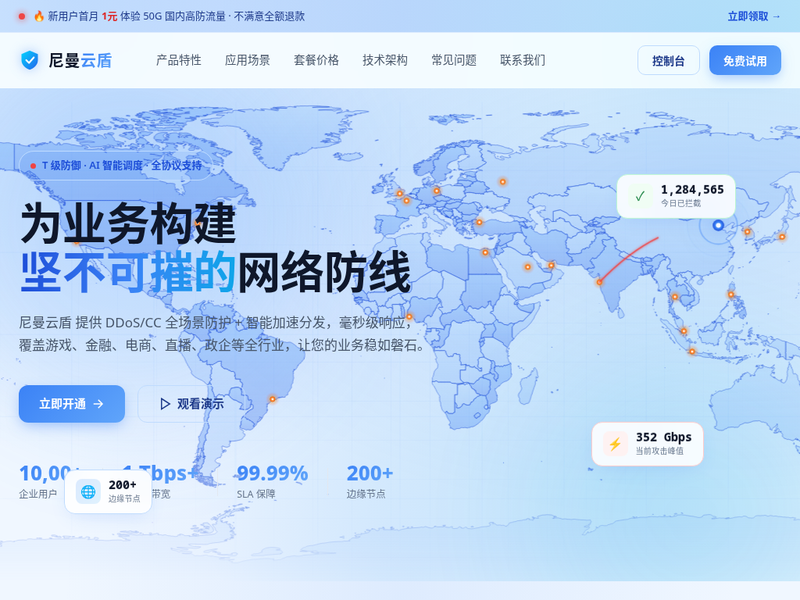The image size is (800, 600).
Task: Open 套餐价格 navigation link
Action: (316, 60)
